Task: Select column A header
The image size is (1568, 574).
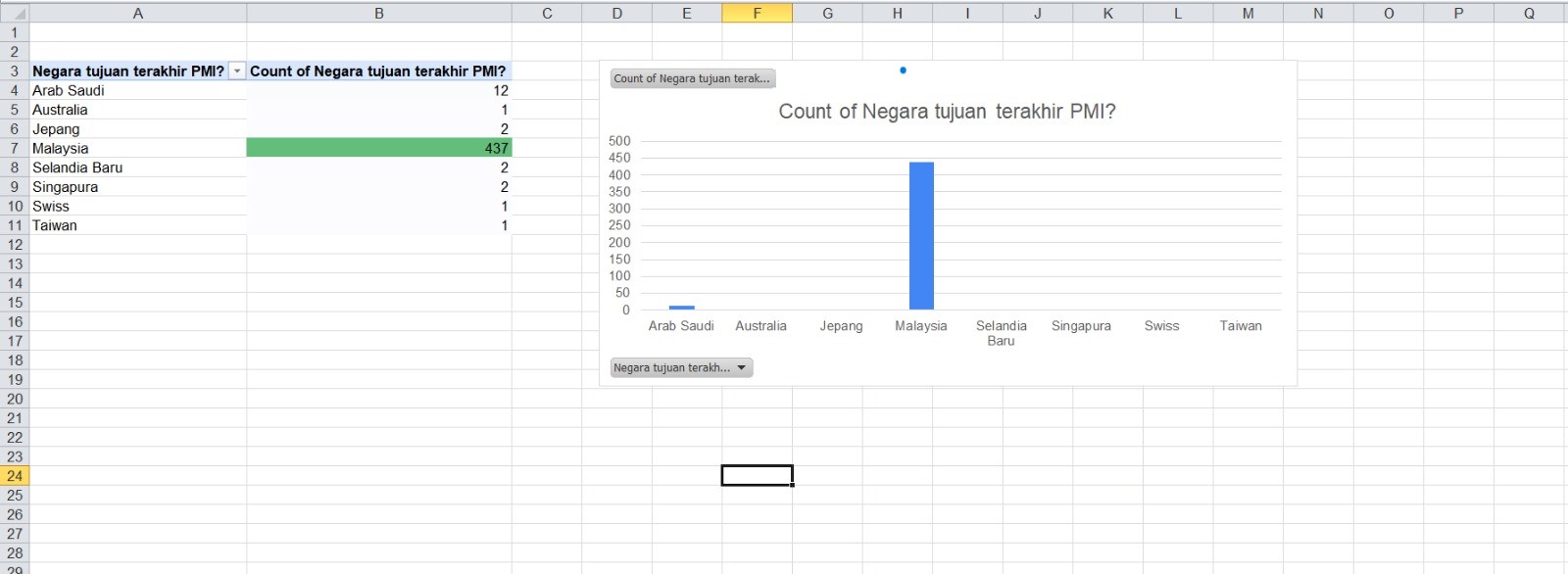Action: pos(137,14)
